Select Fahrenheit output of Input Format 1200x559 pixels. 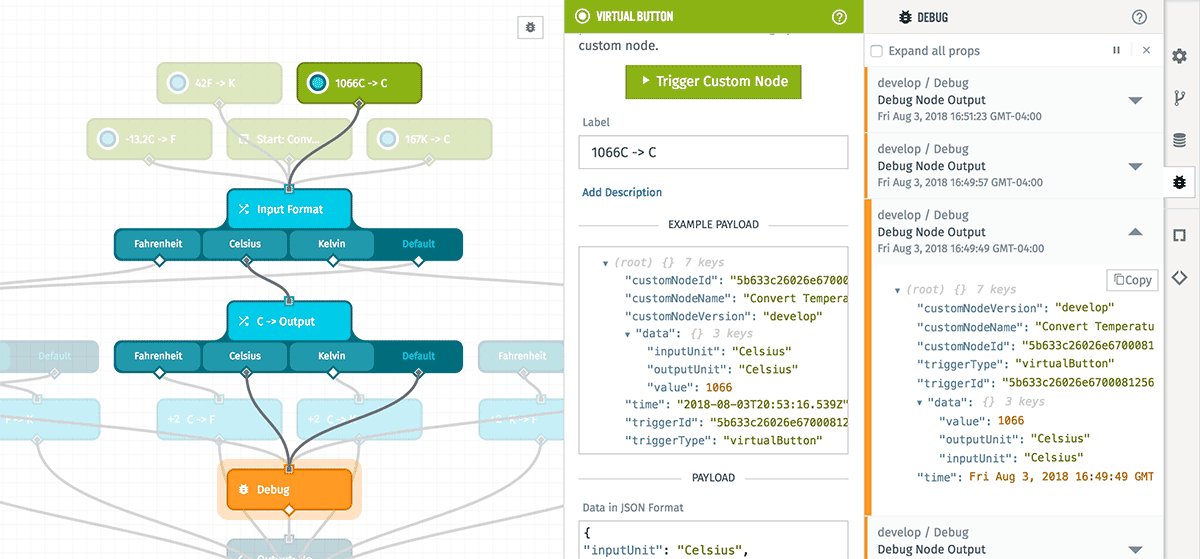coord(158,244)
